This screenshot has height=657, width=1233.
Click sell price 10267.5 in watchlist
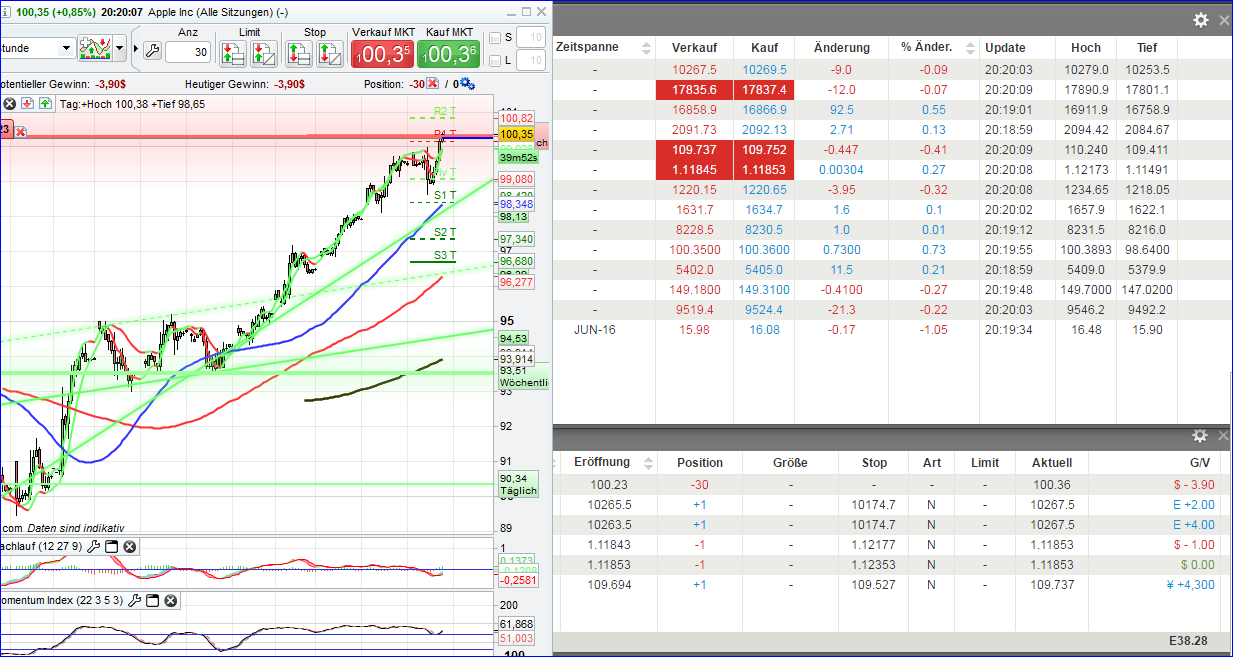694,70
